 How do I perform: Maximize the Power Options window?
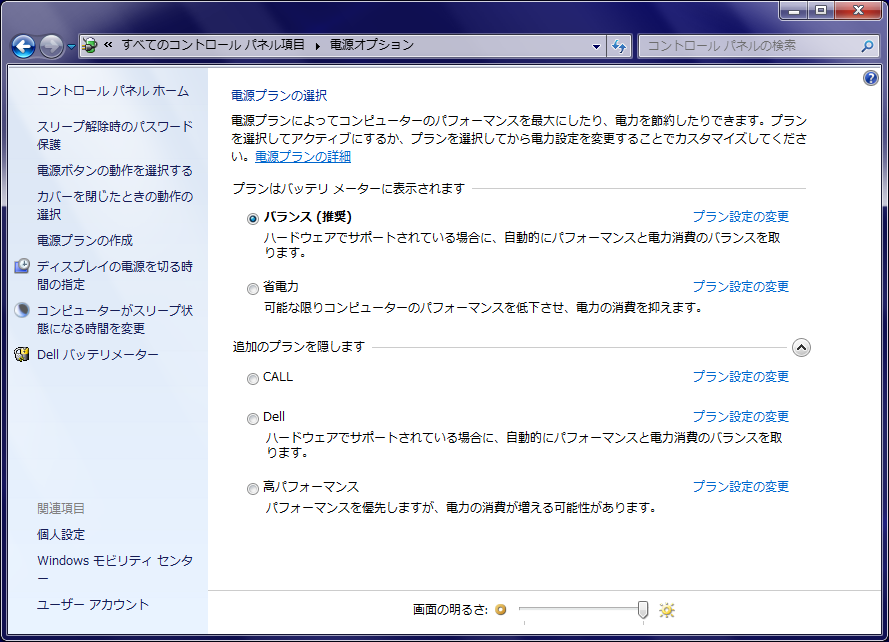(820, 11)
